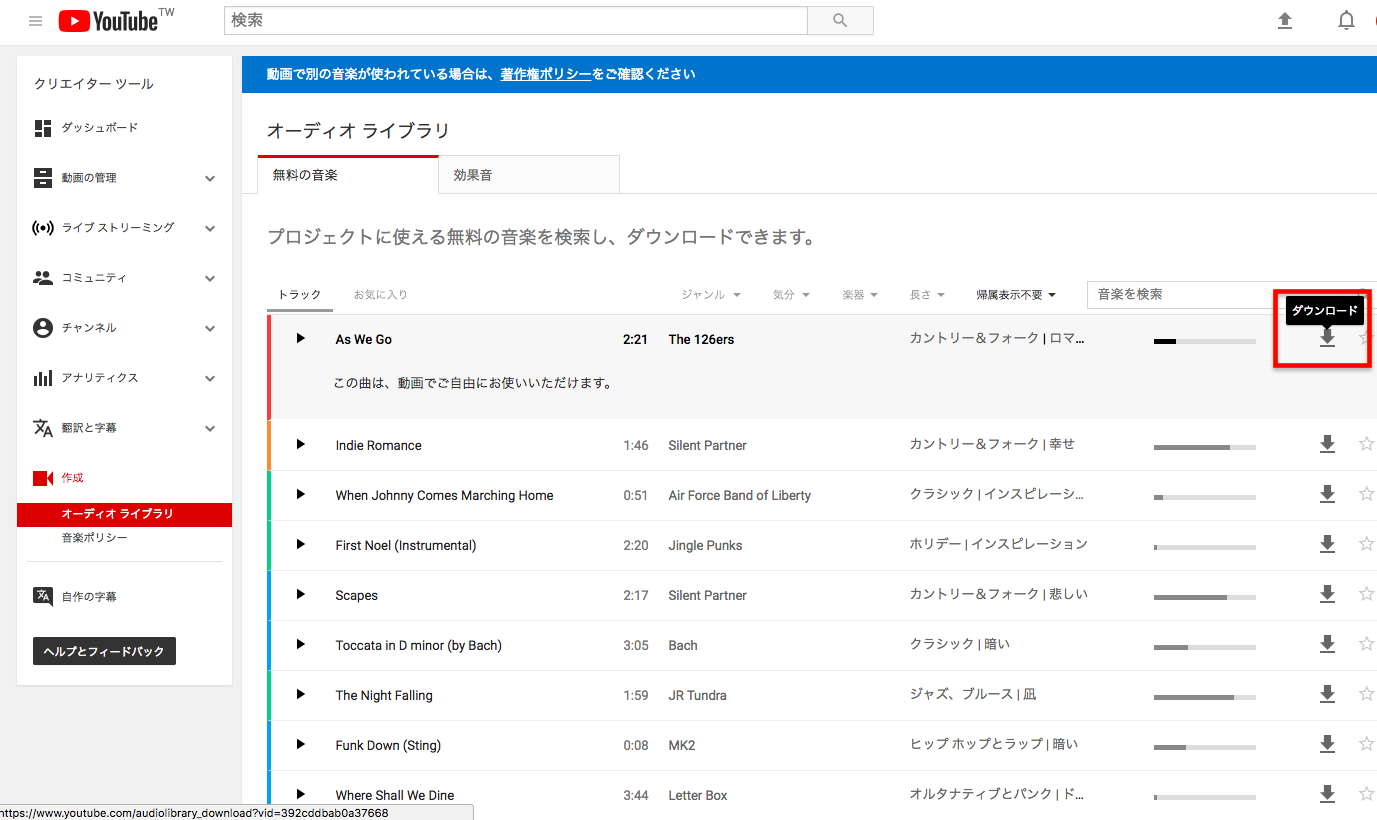Download Where Shall We Dine track
The width and height of the screenshot is (1377, 820).
click(x=1327, y=794)
